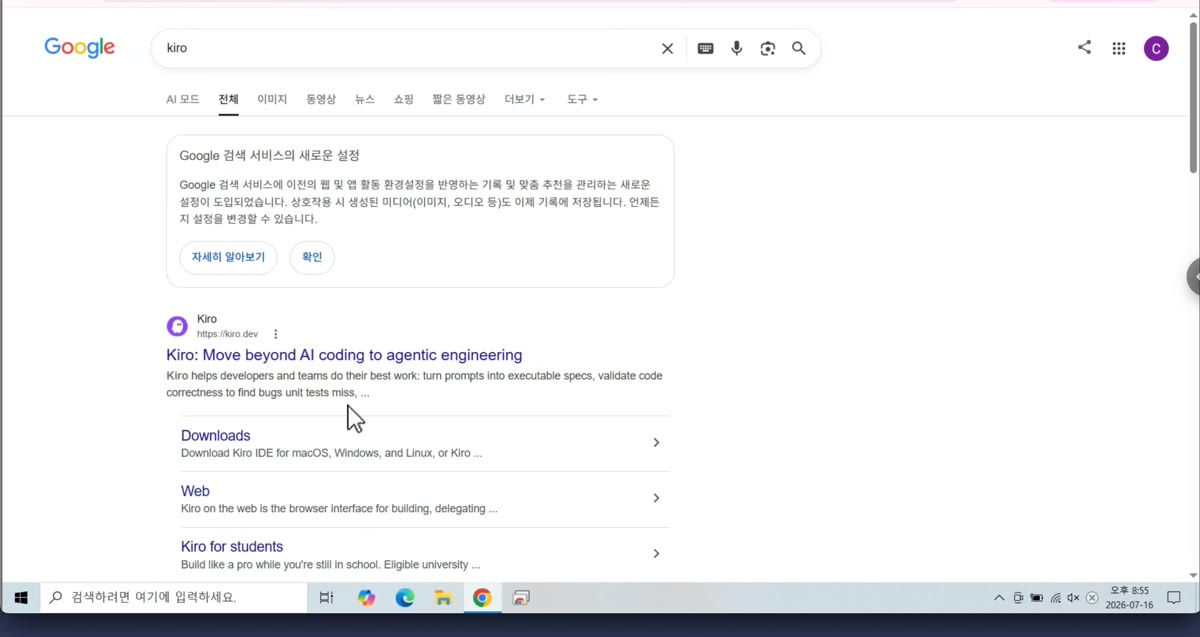Switch to Chrome in the taskbar
Screen dimensions: 1200x637
(x=482, y=598)
